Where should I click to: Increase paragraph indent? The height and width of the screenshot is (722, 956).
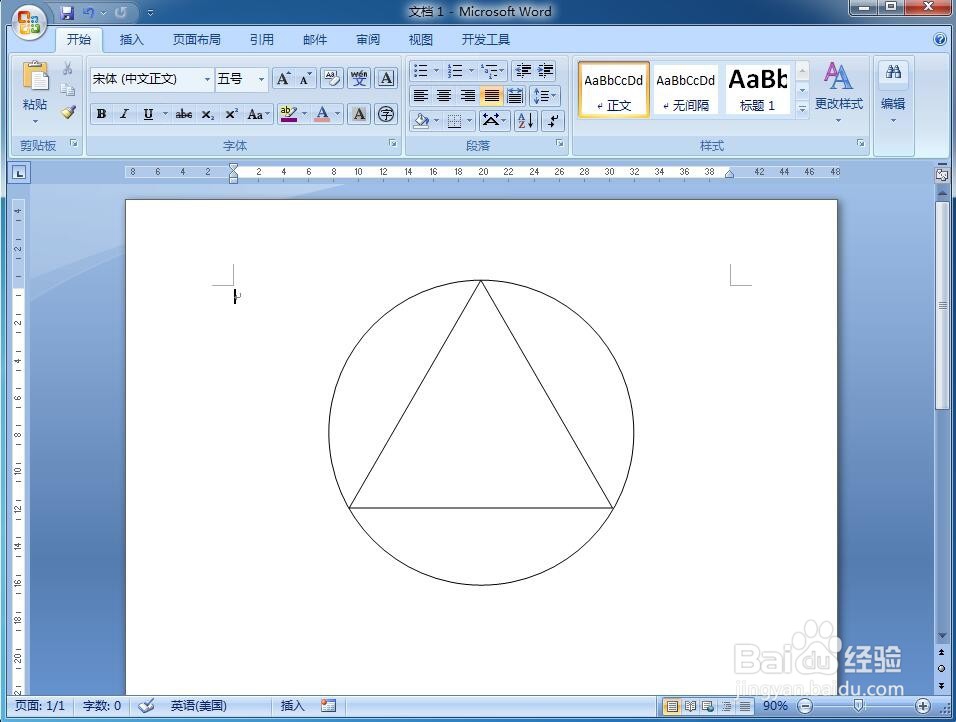pos(544,71)
